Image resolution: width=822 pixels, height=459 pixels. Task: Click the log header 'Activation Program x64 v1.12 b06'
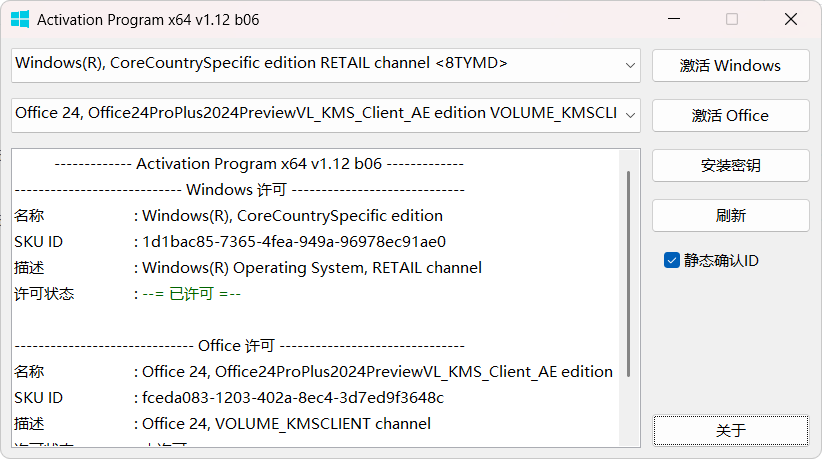259,163
